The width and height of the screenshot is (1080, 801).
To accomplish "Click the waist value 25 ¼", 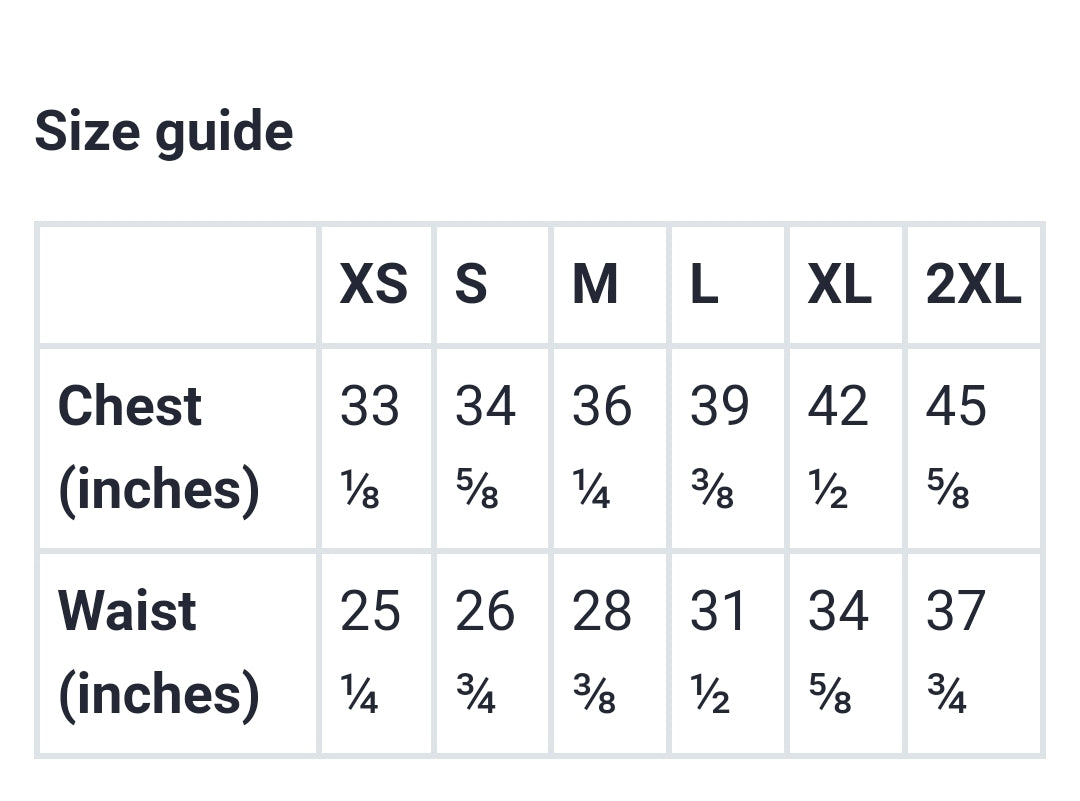I will click(x=370, y=652).
